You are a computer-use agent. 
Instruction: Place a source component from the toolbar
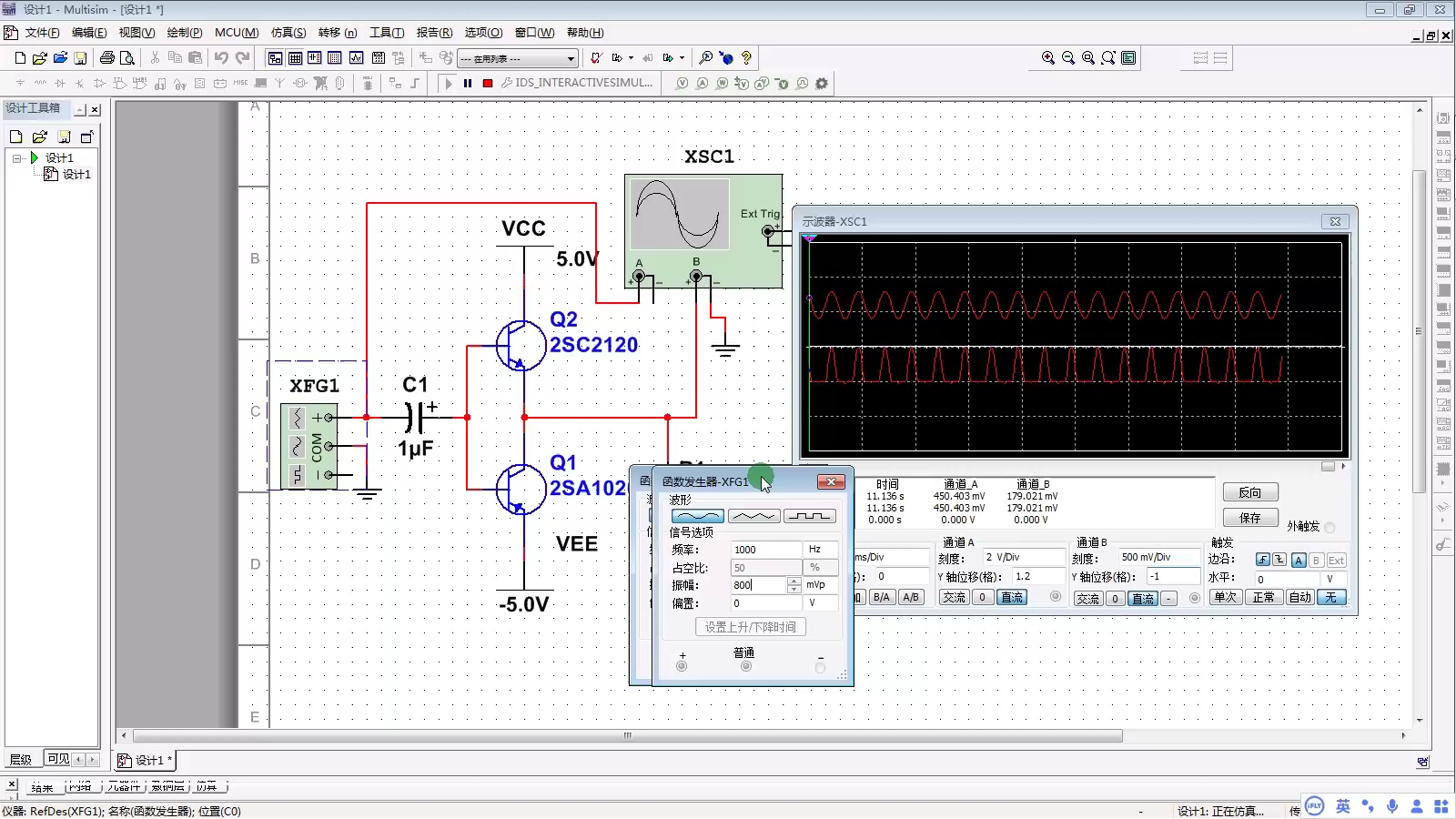point(20,83)
